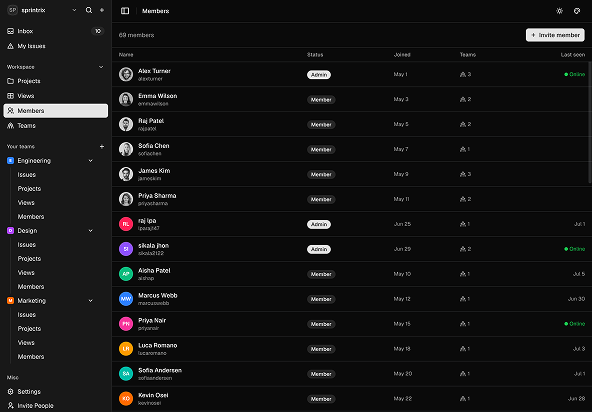Collapse the Engineering team tree
The width and height of the screenshot is (592, 412).
91,161
